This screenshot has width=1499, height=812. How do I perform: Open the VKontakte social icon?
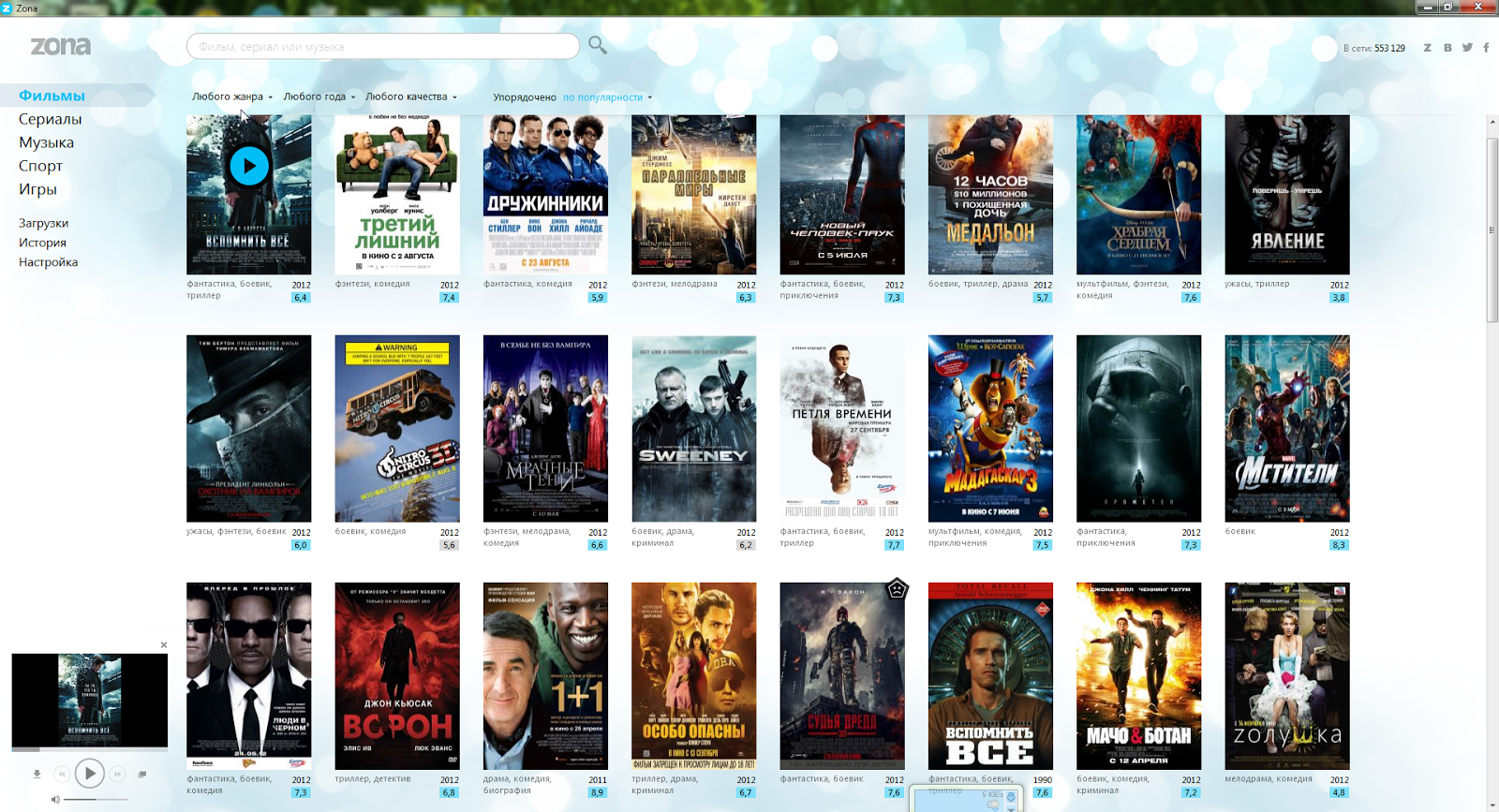pos(1447,48)
